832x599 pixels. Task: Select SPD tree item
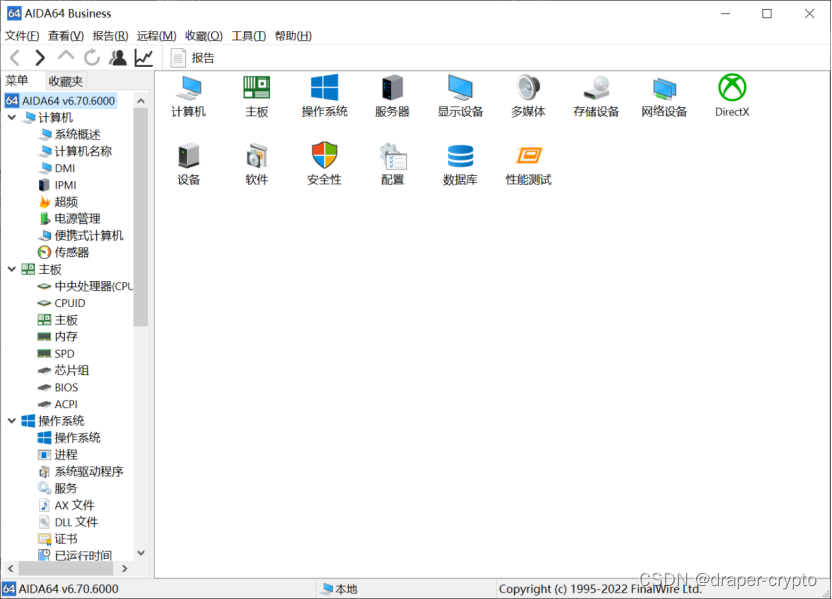click(56, 353)
